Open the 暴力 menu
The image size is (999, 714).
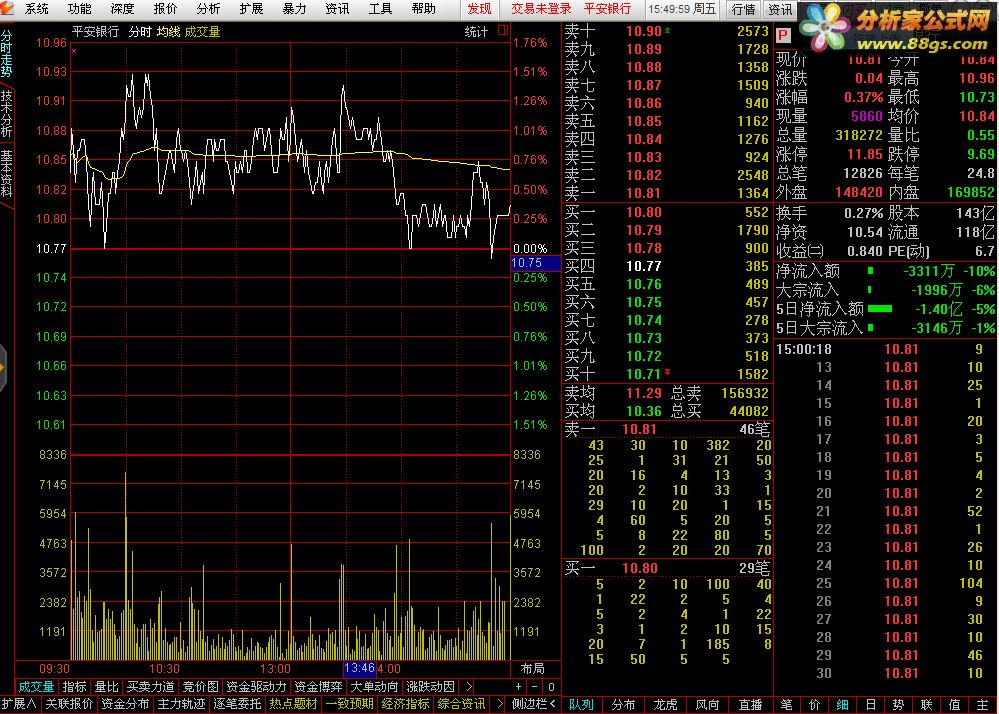click(x=294, y=8)
